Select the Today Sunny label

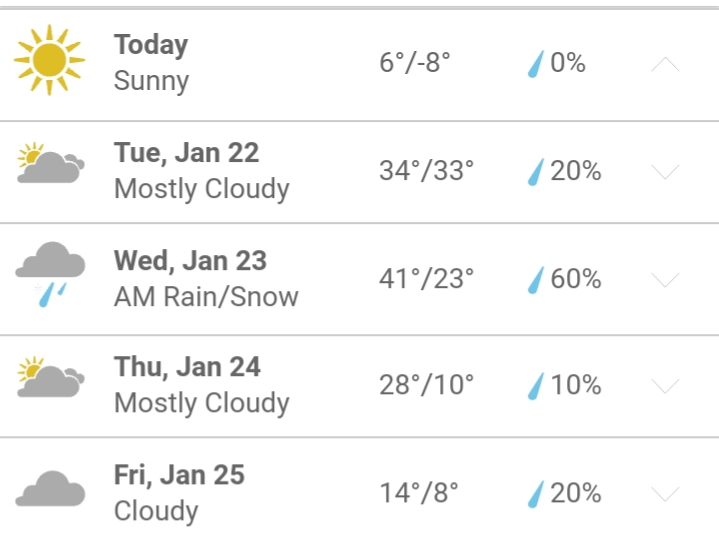pyautogui.click(x=151, y=62)
